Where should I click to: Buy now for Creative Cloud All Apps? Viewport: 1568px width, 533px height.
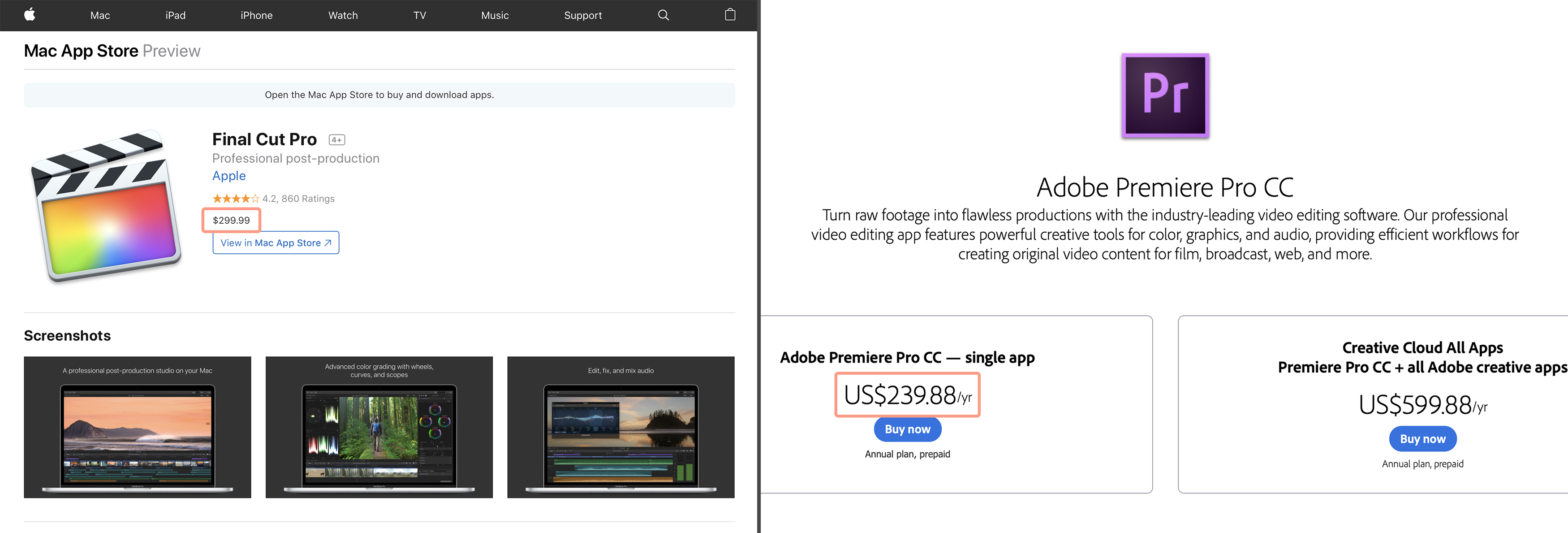pos(1422,438)
